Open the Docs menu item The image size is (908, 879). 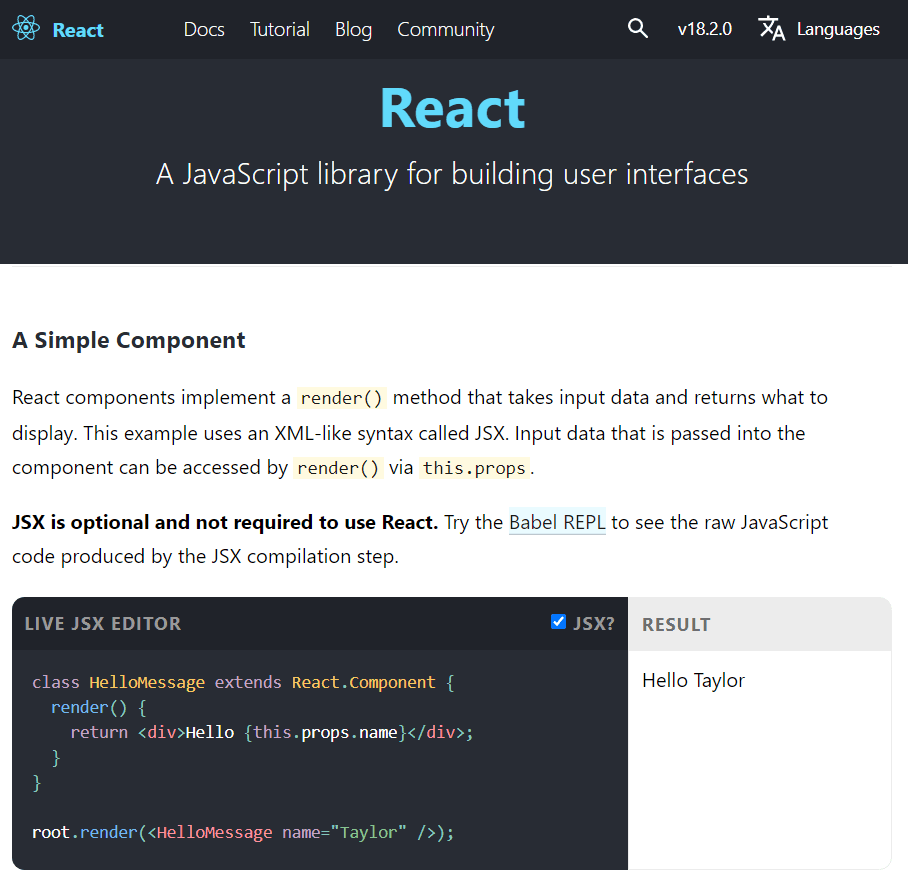pos(204,29)
